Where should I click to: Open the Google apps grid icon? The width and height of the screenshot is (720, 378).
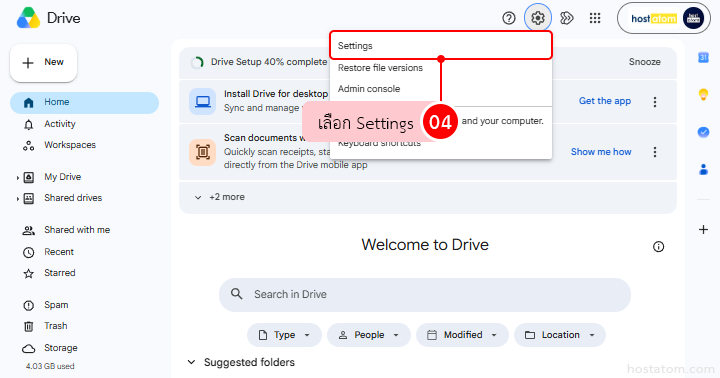point(595,18)
